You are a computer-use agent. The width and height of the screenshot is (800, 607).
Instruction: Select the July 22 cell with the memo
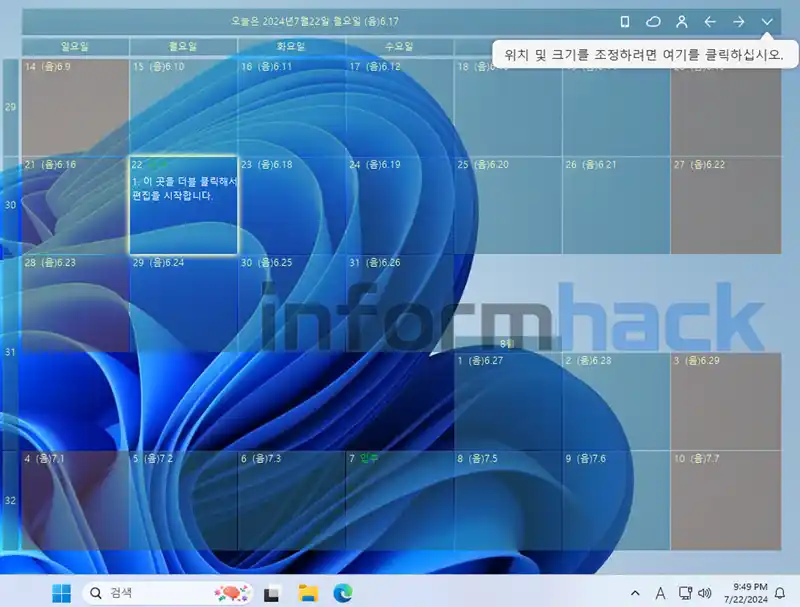tap(185, 203)
